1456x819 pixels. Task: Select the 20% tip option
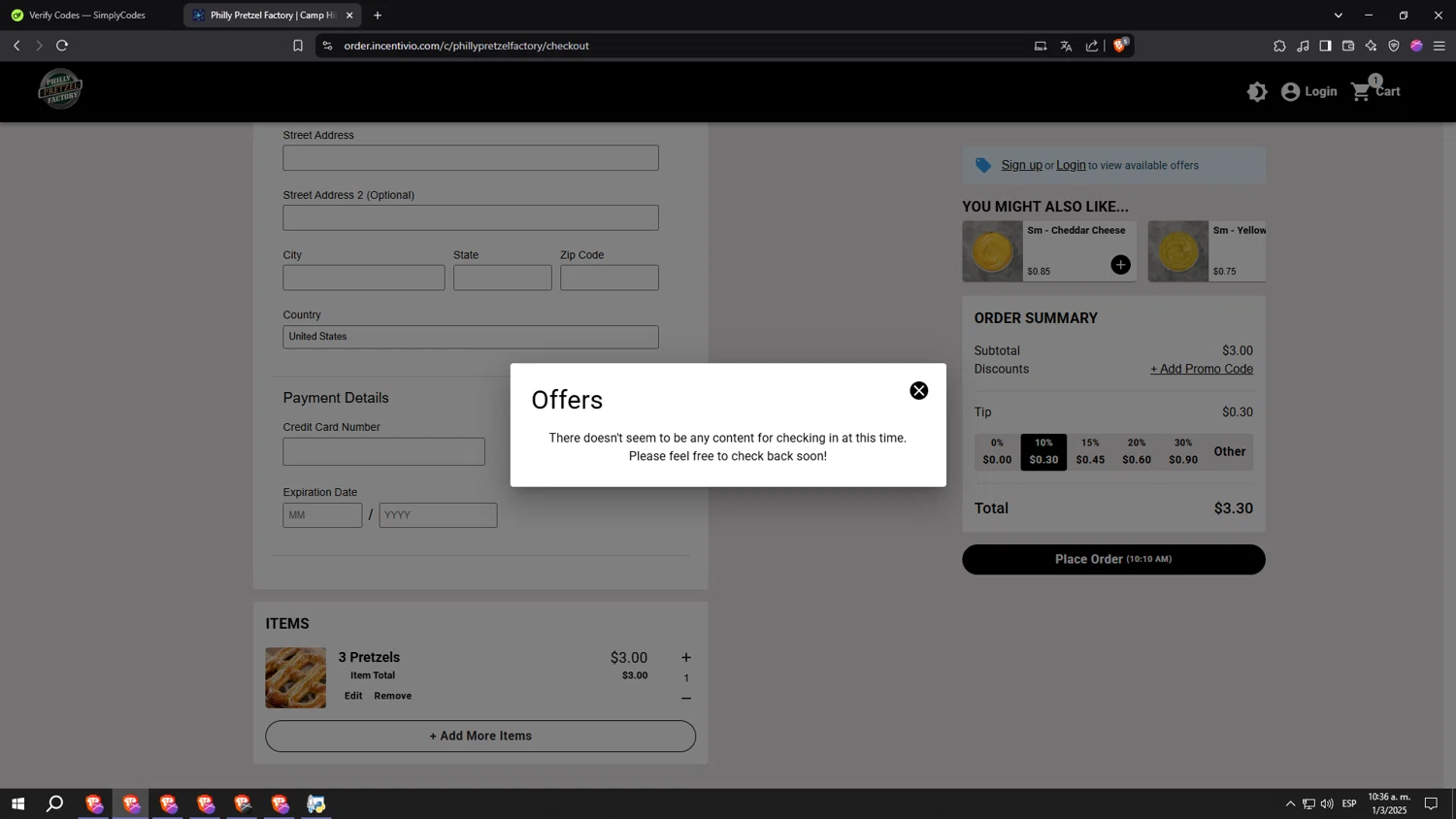pyautogui.click(x=1137, y=451)
